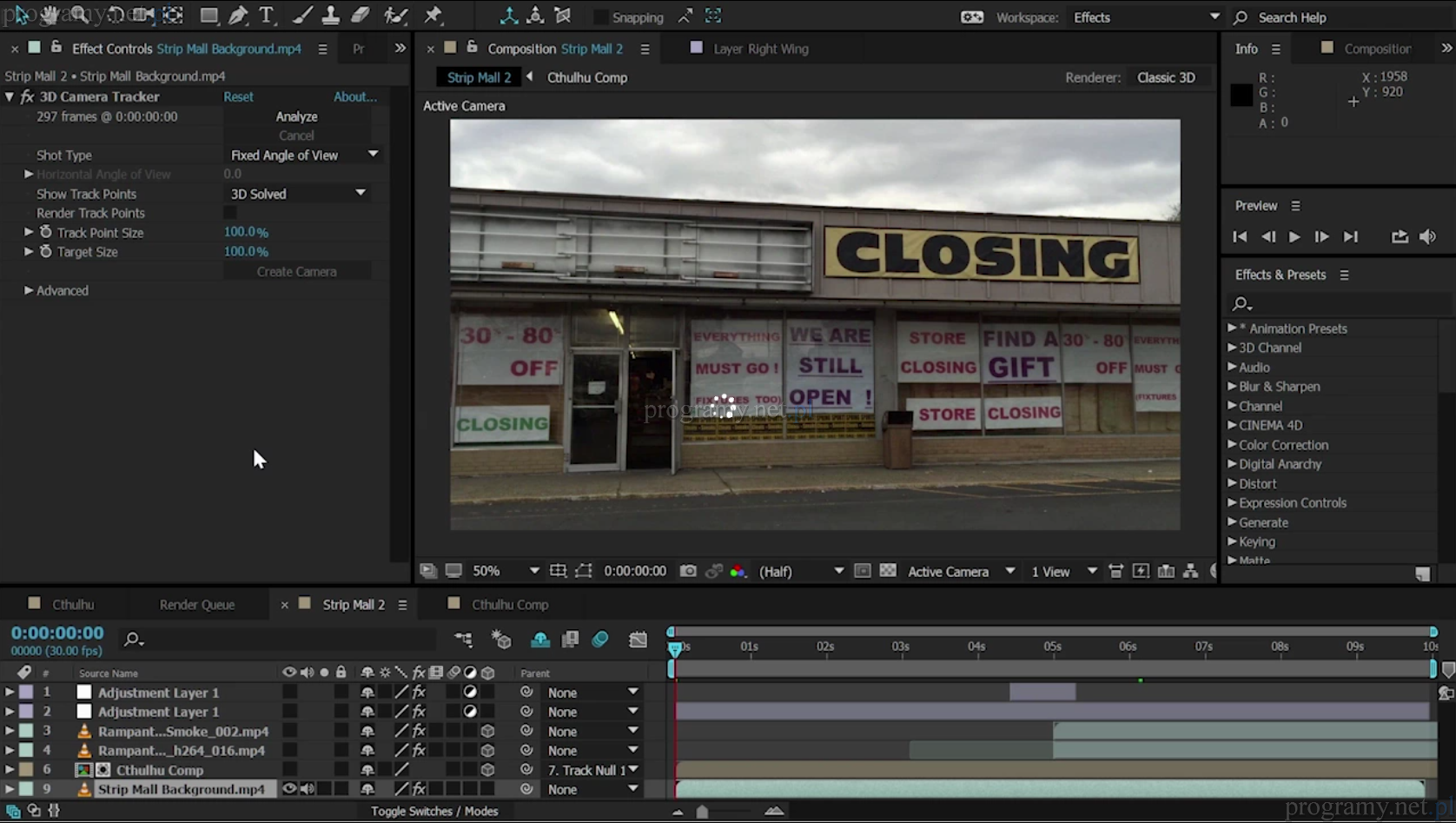The height and width of the screenshot is (823, 1456).
Task: Toggle the transparency grid icon
Action: [x=888, y=571]
